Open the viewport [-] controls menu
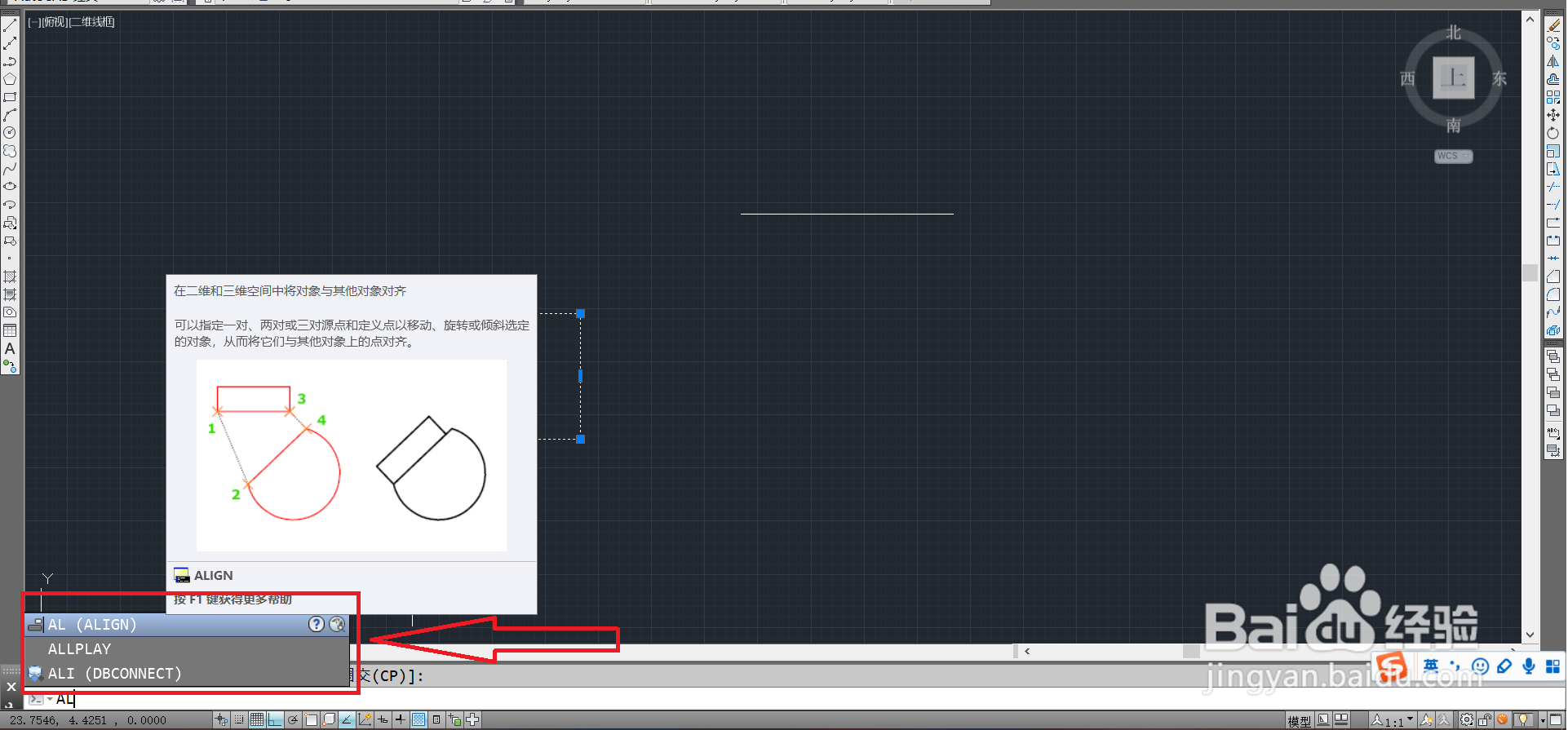1568x730 pixels. click(33, 22)
